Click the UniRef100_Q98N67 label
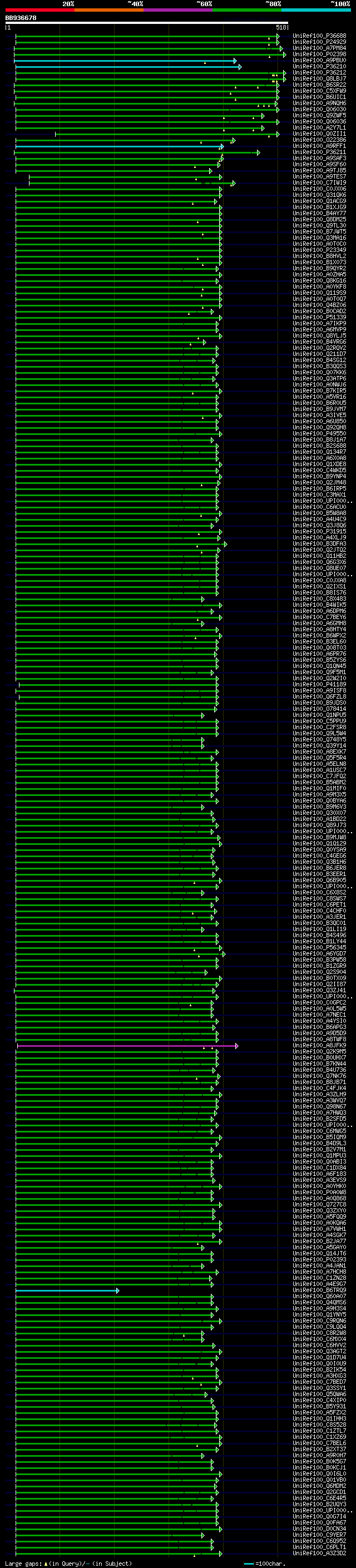356x1568 pixels. [319, 1106]
